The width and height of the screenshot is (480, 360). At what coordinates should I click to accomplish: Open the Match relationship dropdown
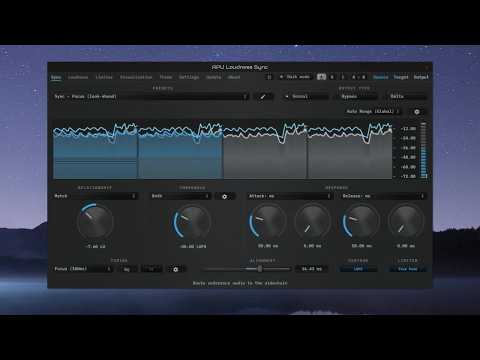(x=95, y=196)
